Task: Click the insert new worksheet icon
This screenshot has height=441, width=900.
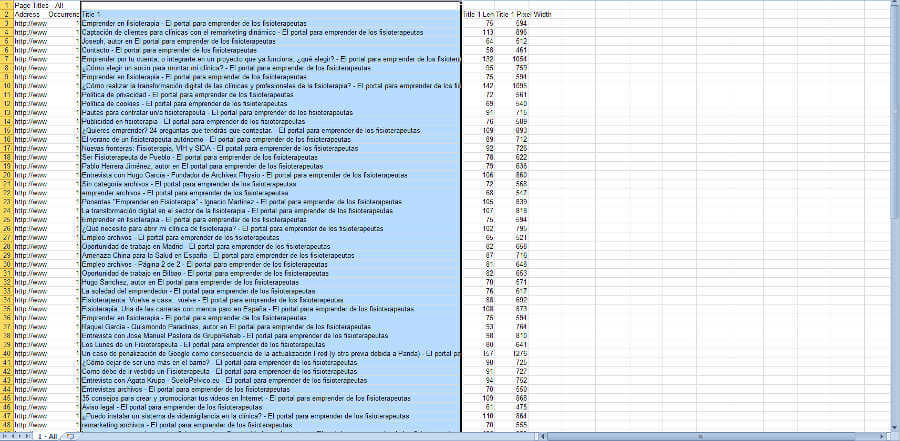Action: (70, 436)
